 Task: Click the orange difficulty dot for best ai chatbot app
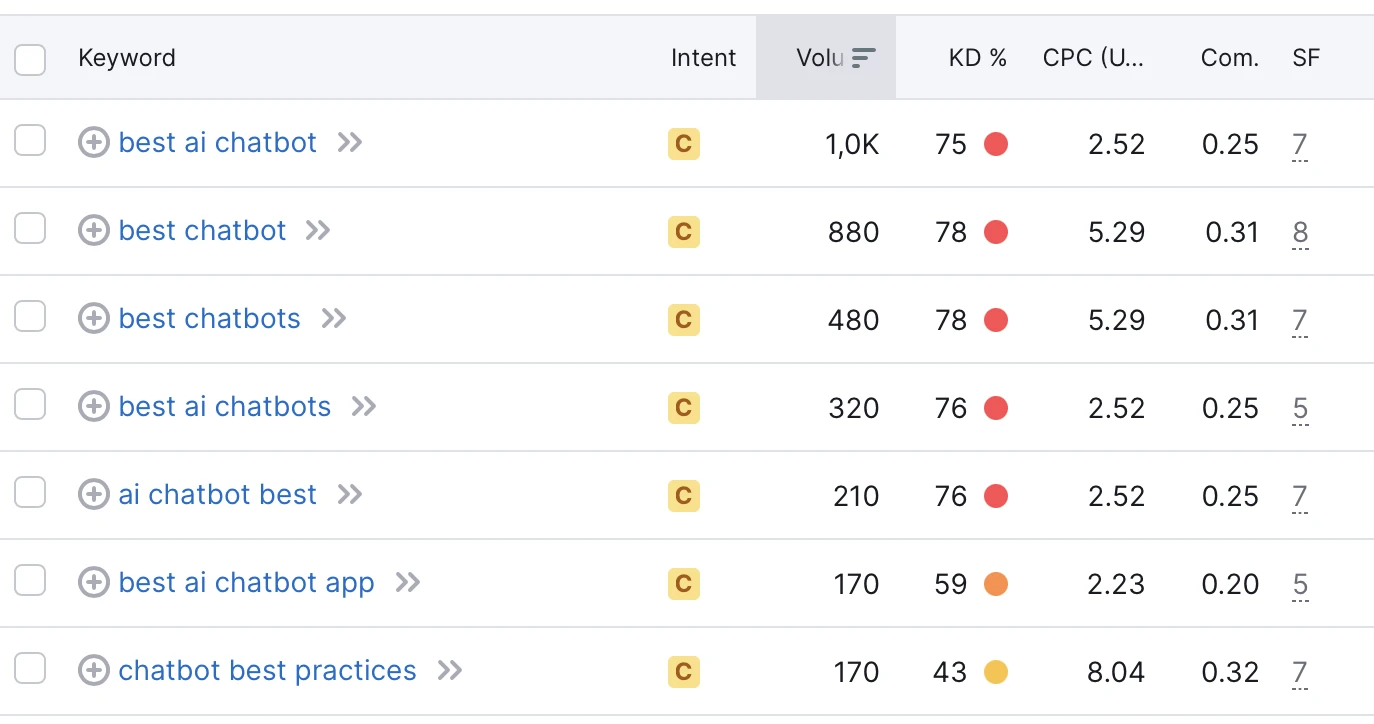click(x=996, y=584)
